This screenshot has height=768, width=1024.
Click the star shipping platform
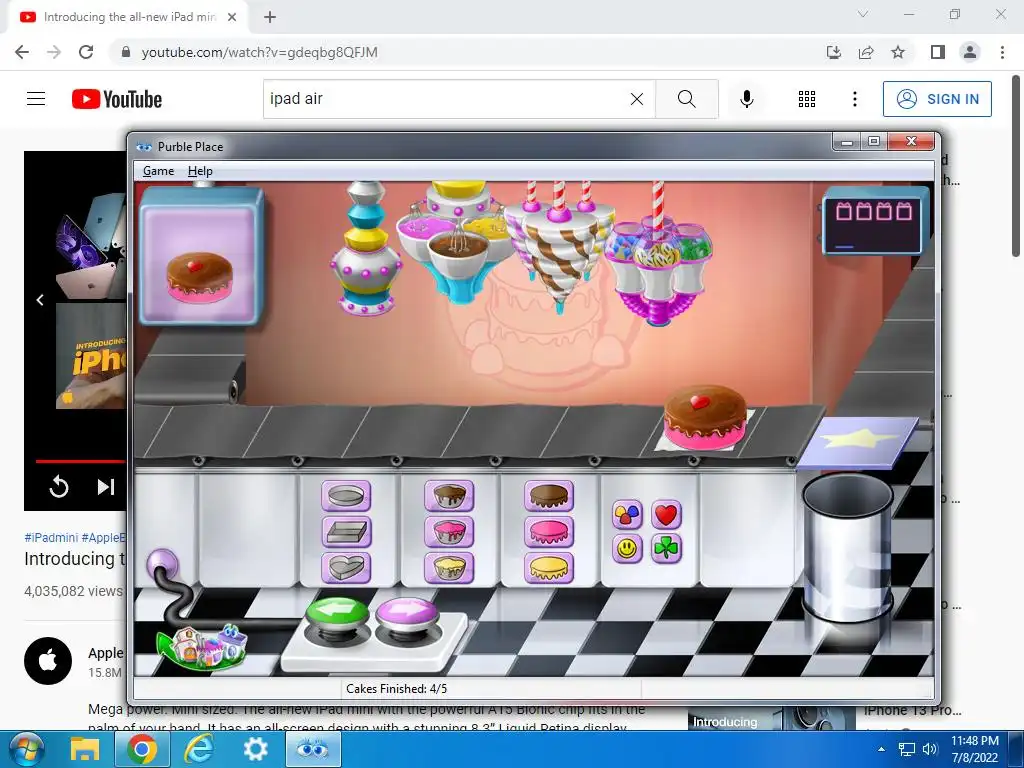coord(857,441)
